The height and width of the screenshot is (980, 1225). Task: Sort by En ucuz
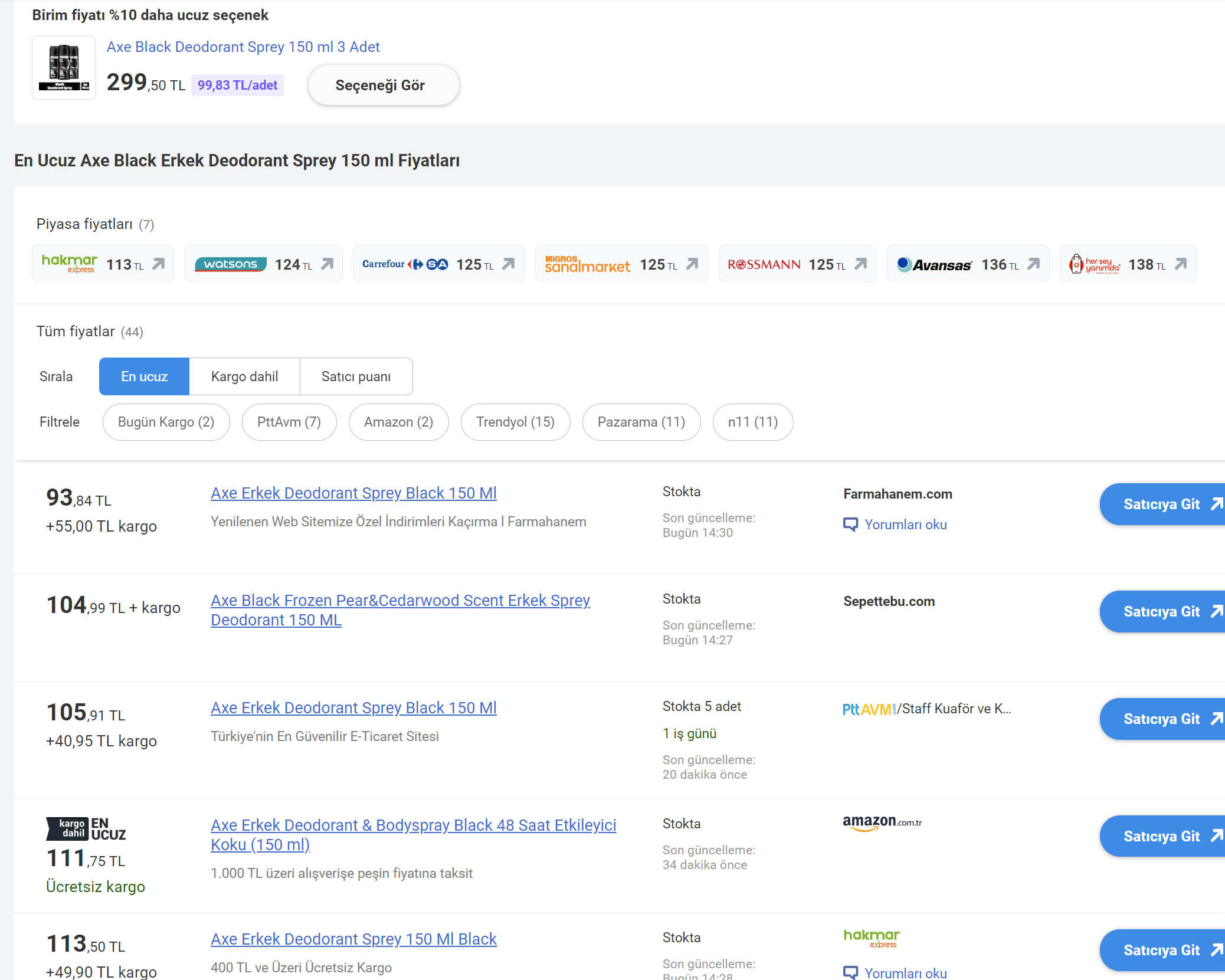pos(144,376)
